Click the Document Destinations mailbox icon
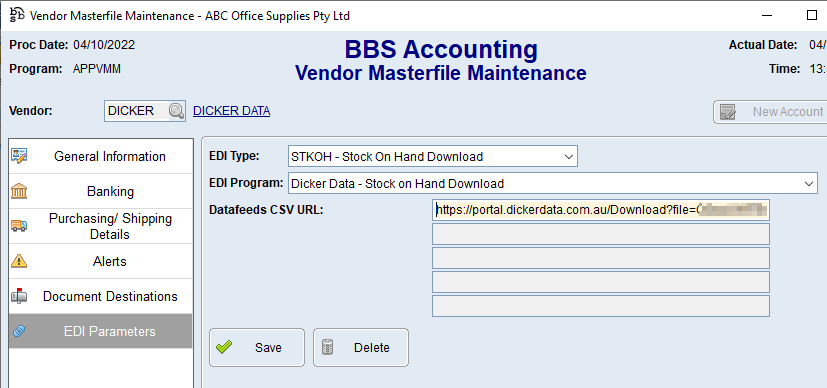The image size is (827, 388). [x=19, y=296]
